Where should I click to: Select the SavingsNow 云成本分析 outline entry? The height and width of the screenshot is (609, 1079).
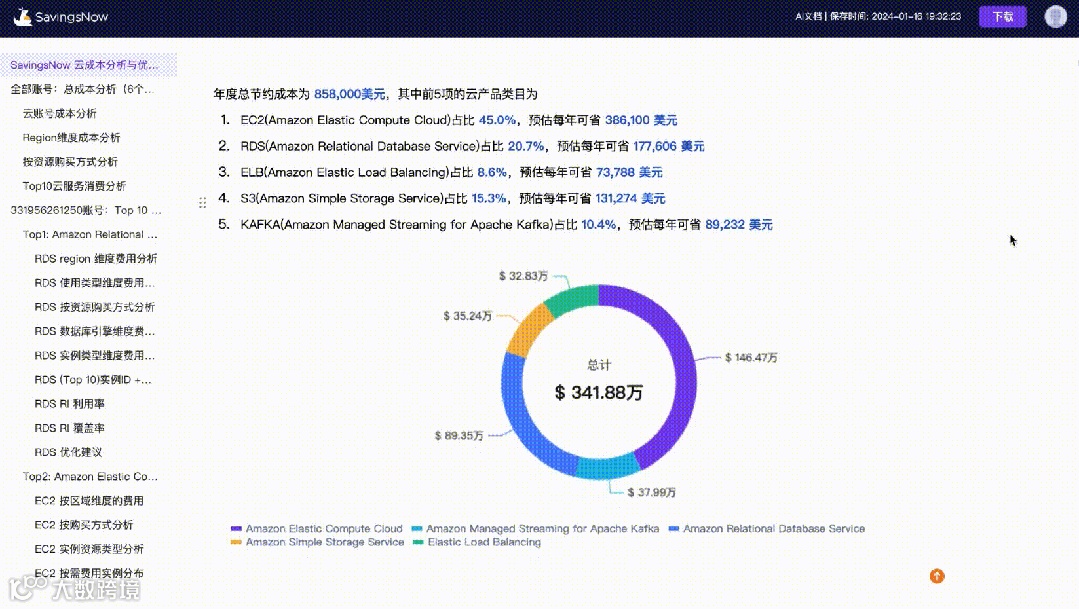[85, 65]
